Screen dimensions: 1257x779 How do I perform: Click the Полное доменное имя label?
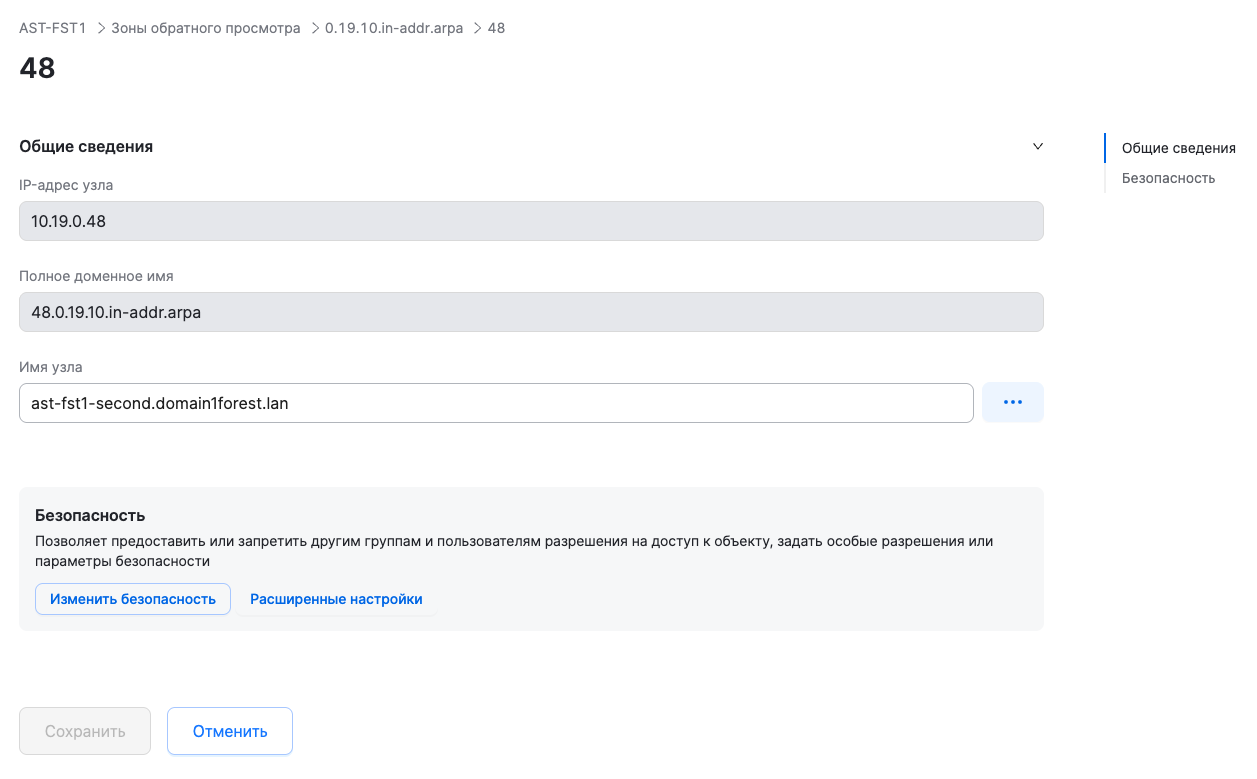click(x=96, y=276)
